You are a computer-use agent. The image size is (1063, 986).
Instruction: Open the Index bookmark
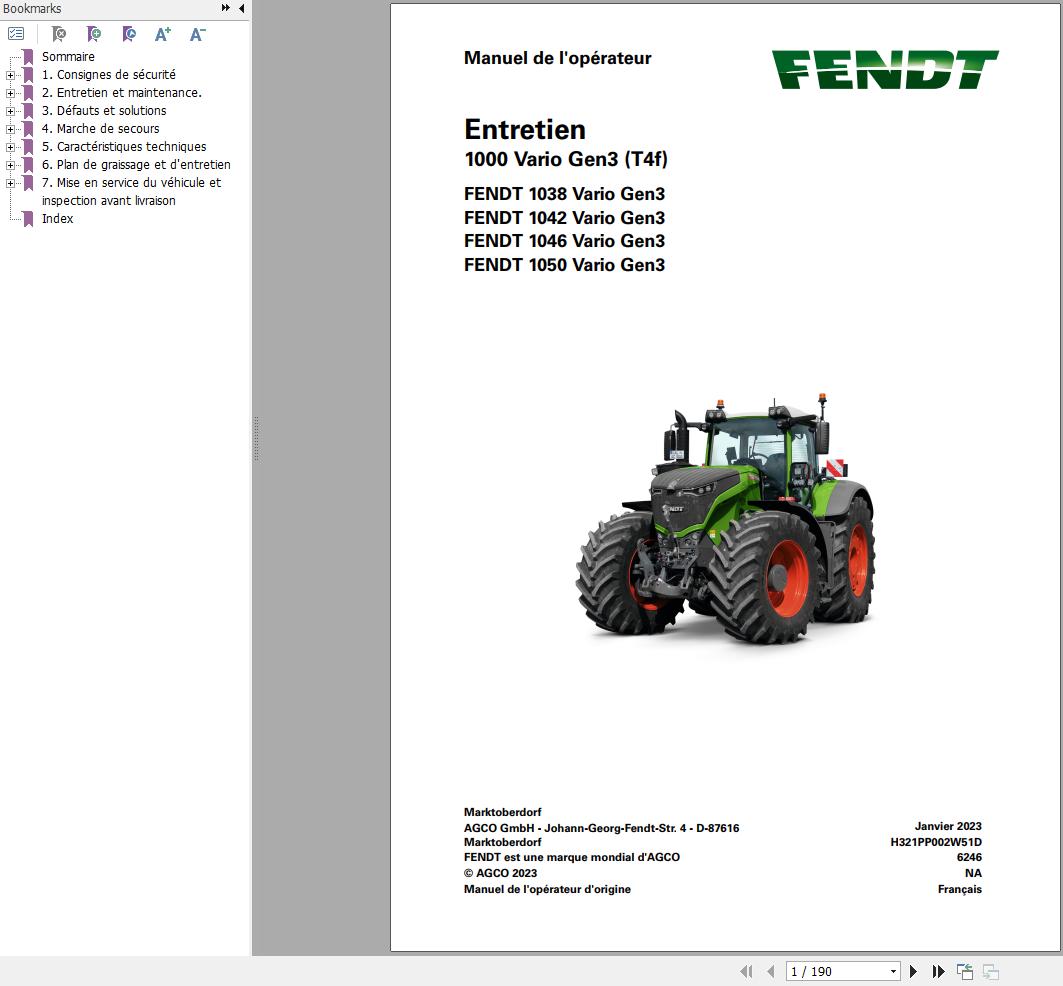[57, 218]
